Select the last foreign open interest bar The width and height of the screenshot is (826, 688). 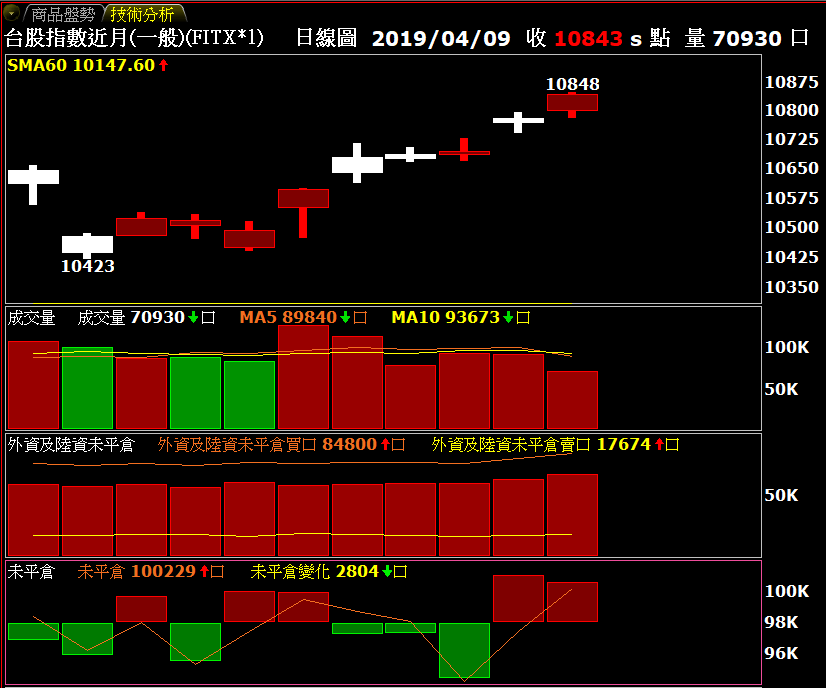click(572, 515)
